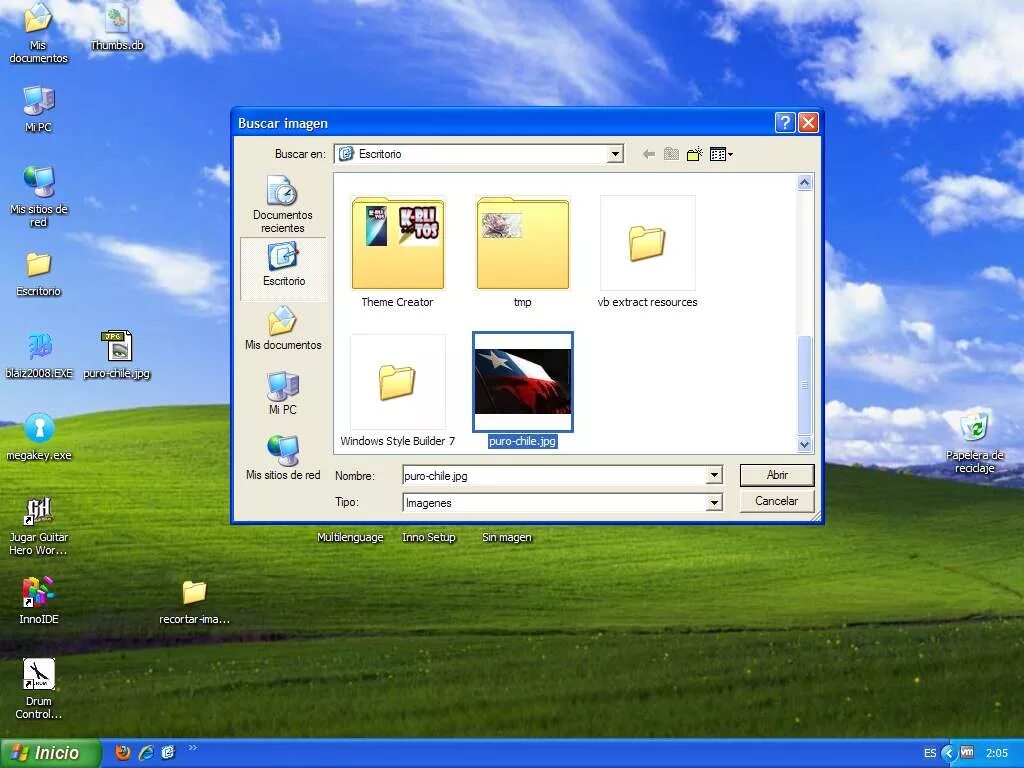Select Drum Control shortcut on desktop
The width and height of the screenshot is (1024, 768).
tap(39, 688)
